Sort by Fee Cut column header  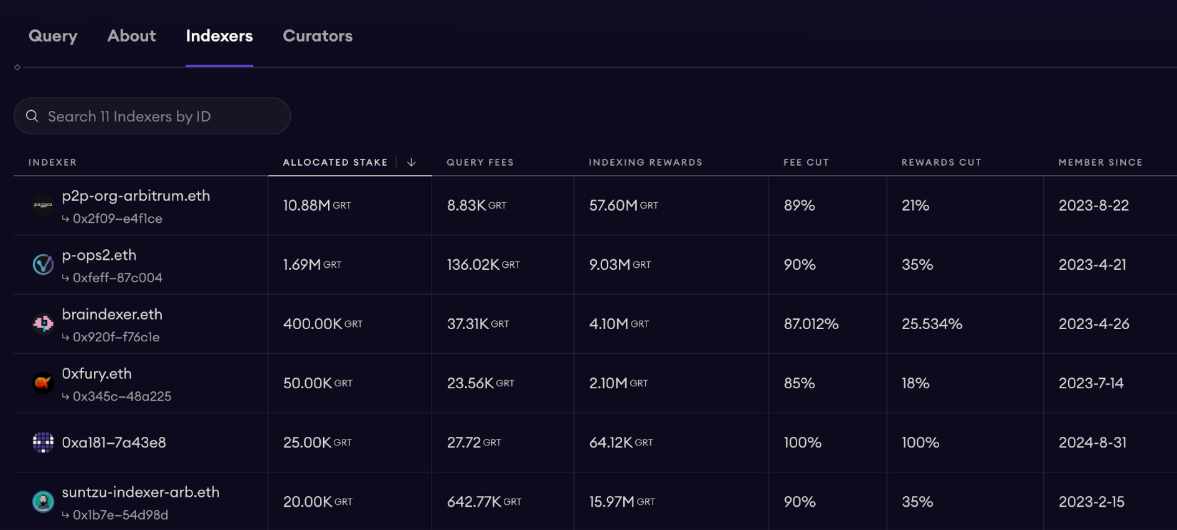[x=806, y=162]
